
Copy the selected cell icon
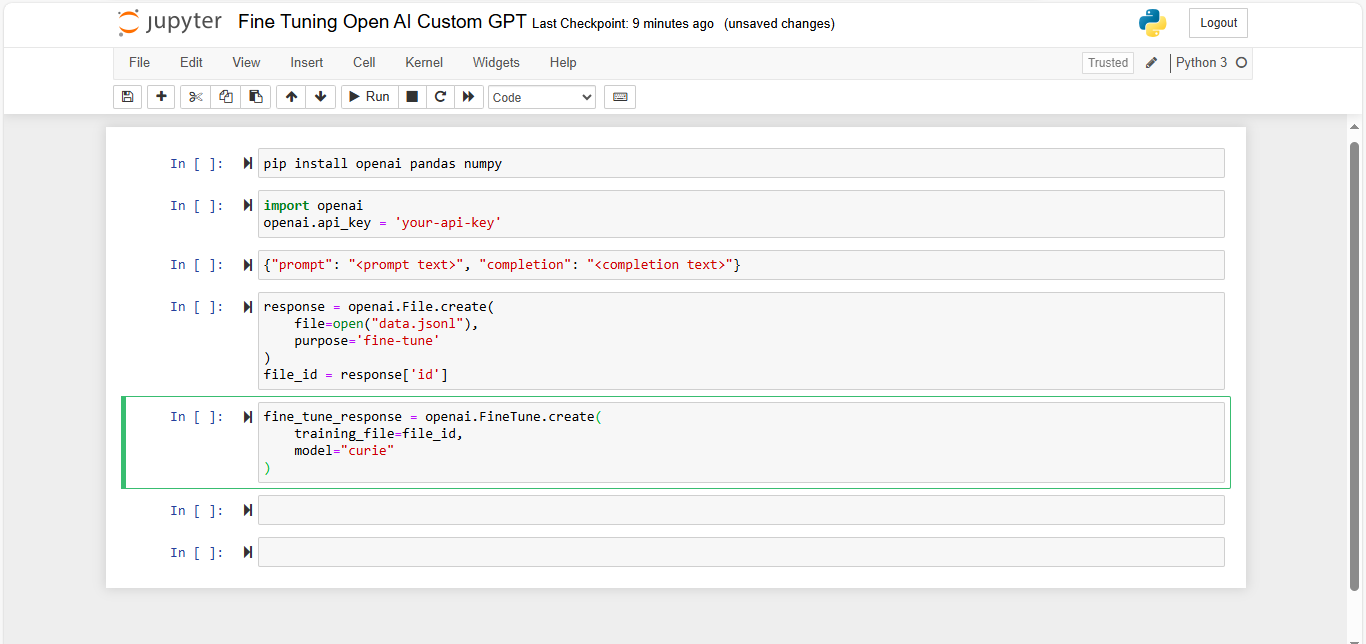(225, 96)
